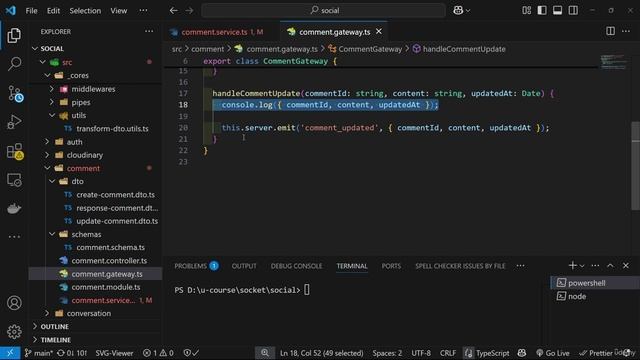
Task: Open Spell Checker Issues by File tab
Action: tap(460, 266)
